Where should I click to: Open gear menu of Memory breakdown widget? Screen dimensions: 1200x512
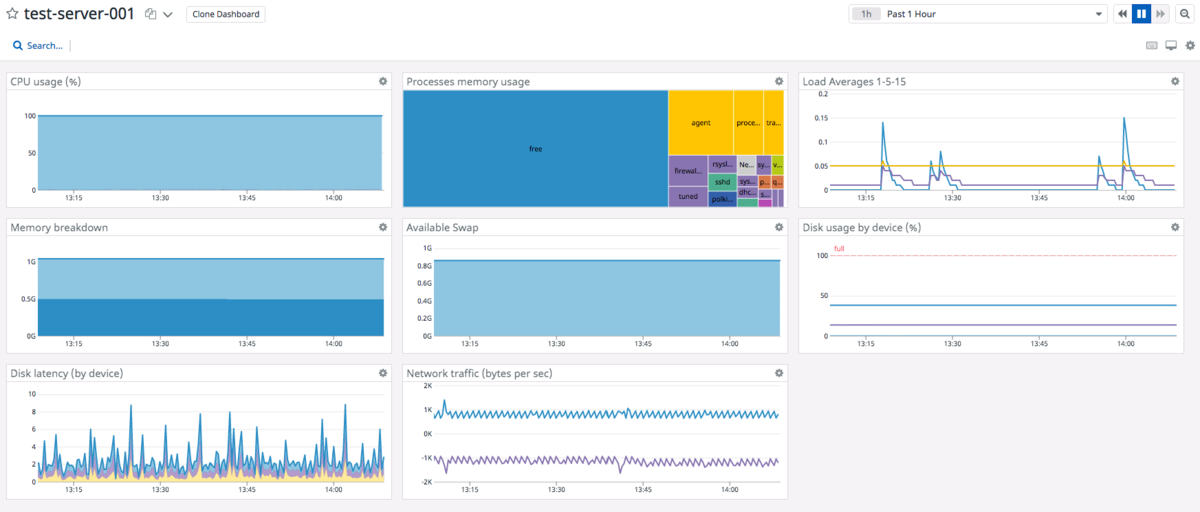pos(383,227)
